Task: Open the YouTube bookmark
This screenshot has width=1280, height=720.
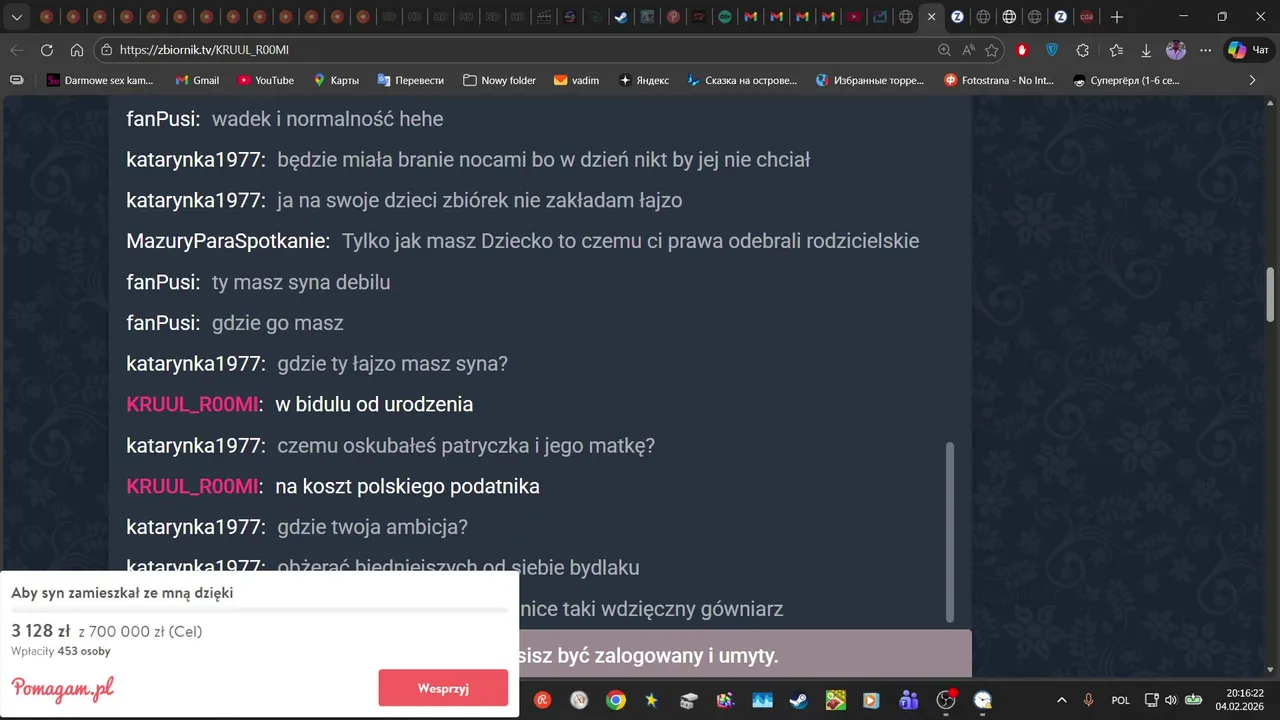Action: coord(265,80)
